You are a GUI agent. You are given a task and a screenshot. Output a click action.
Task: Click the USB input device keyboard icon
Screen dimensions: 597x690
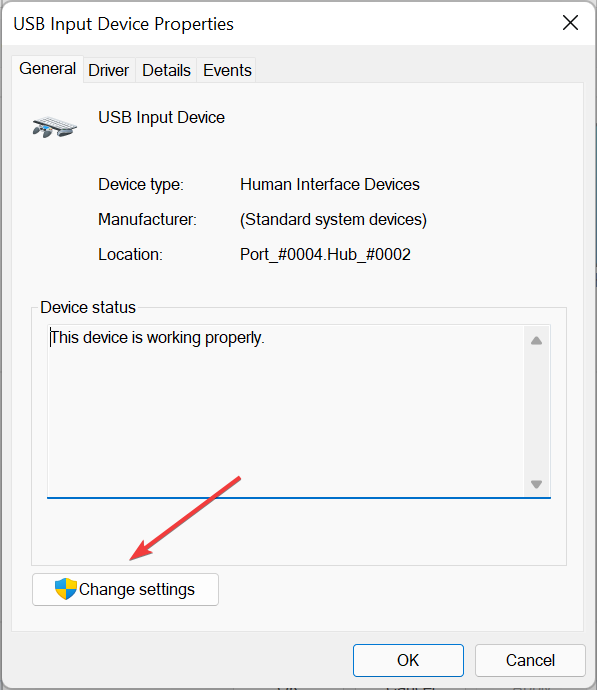click(x=55, y=127)
